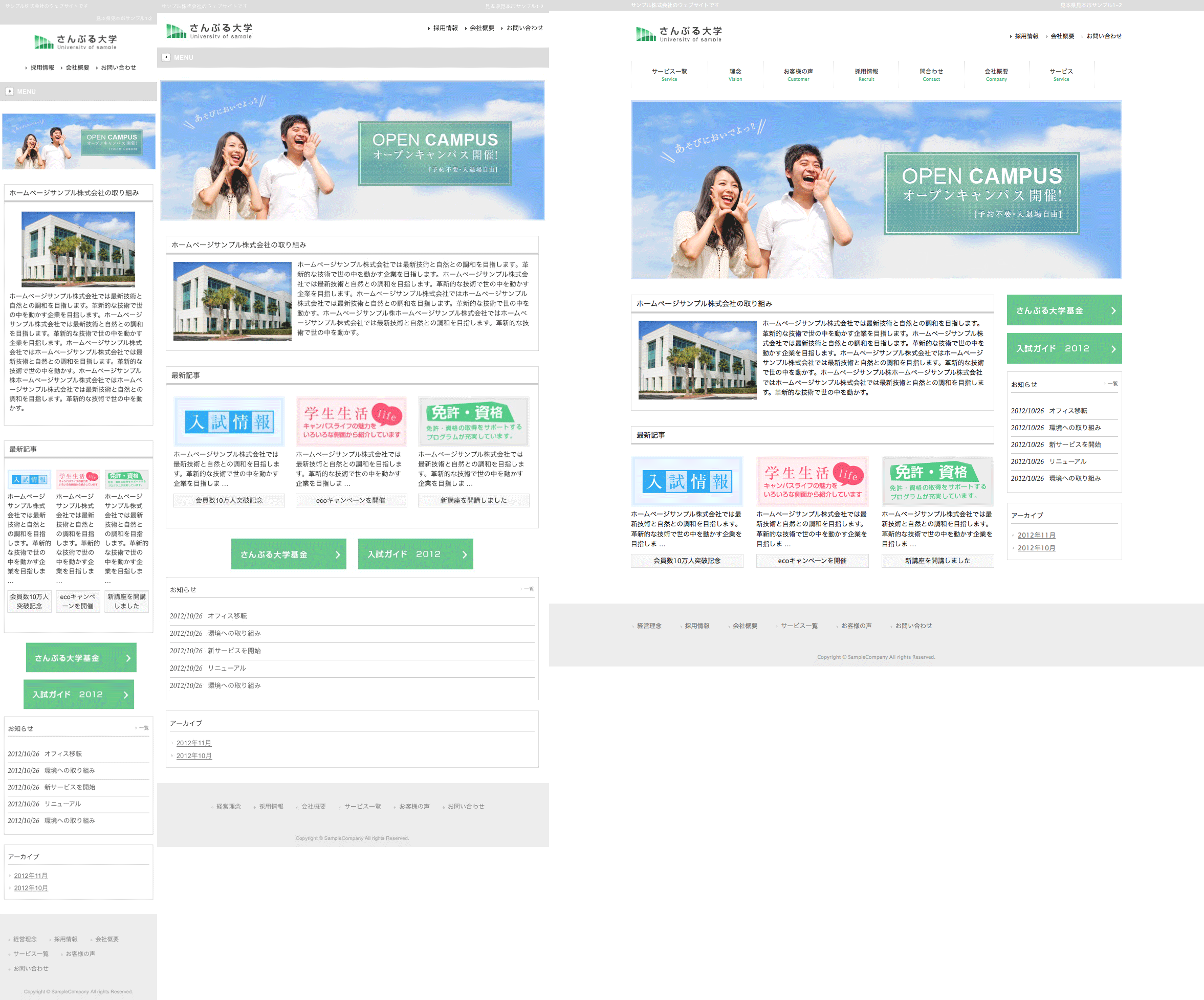1204x1000 pixels.
Task: Click the 学生生活 life banner in the tablet layout
Action: point(351,422)
